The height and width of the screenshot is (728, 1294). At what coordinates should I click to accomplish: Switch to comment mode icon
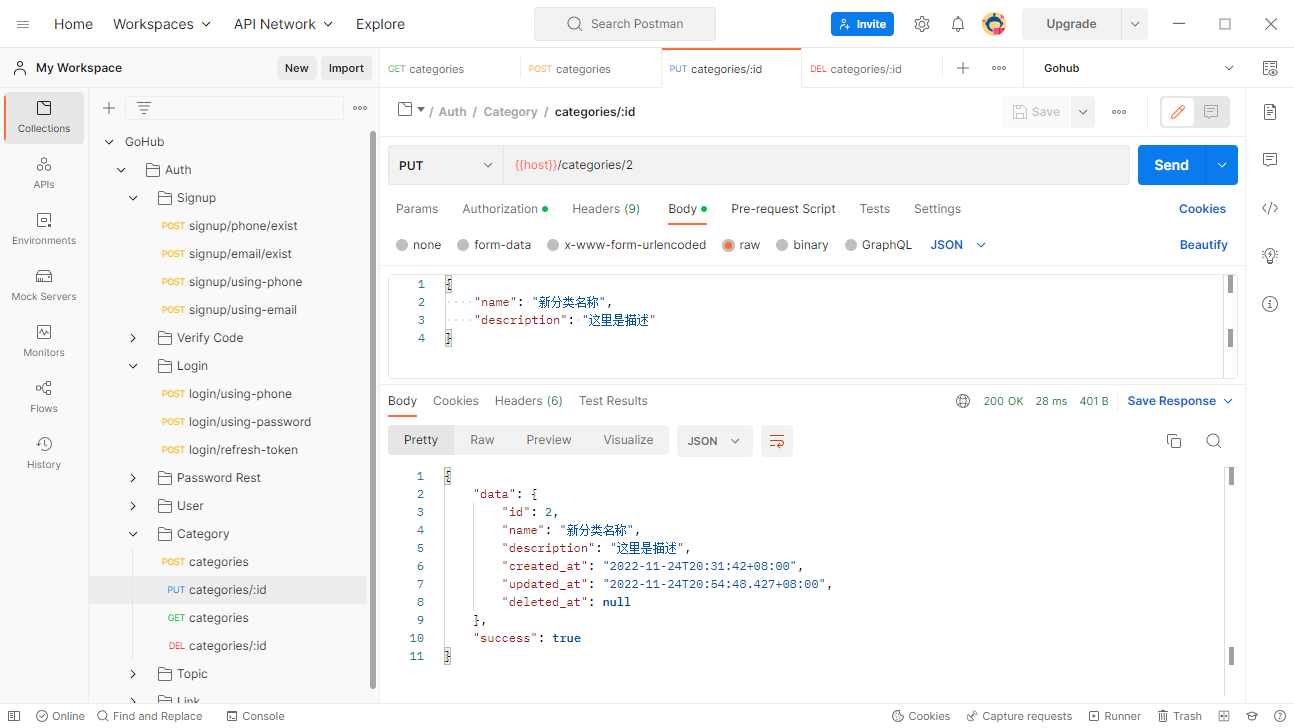tap(1211, 112)
